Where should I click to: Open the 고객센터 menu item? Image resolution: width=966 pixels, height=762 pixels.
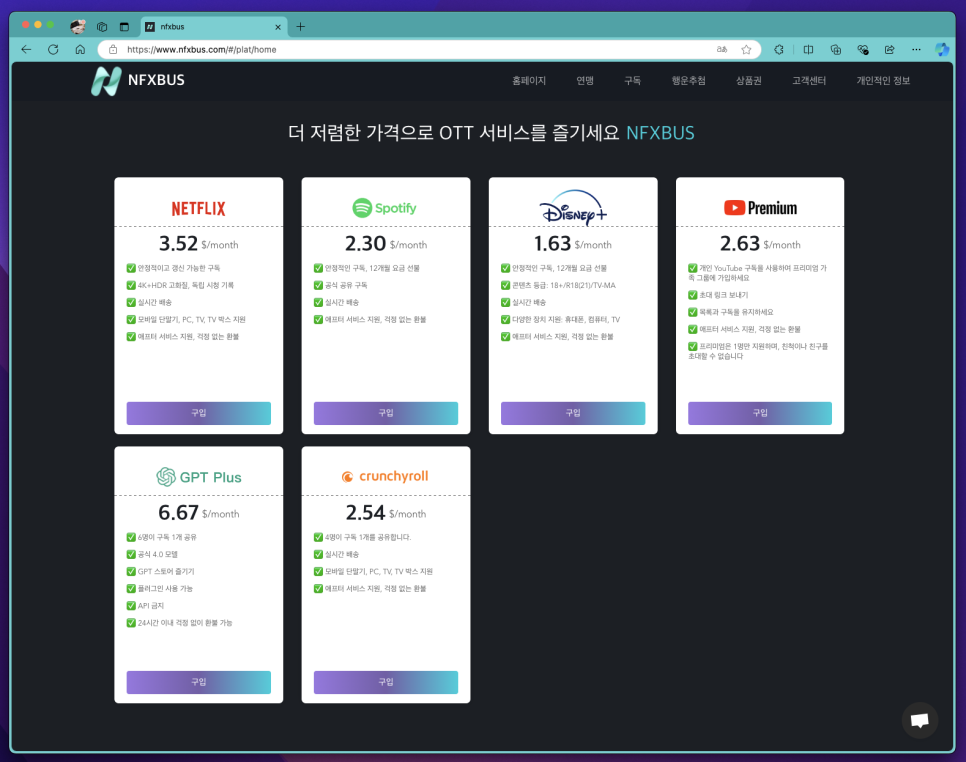coord(808,81)
